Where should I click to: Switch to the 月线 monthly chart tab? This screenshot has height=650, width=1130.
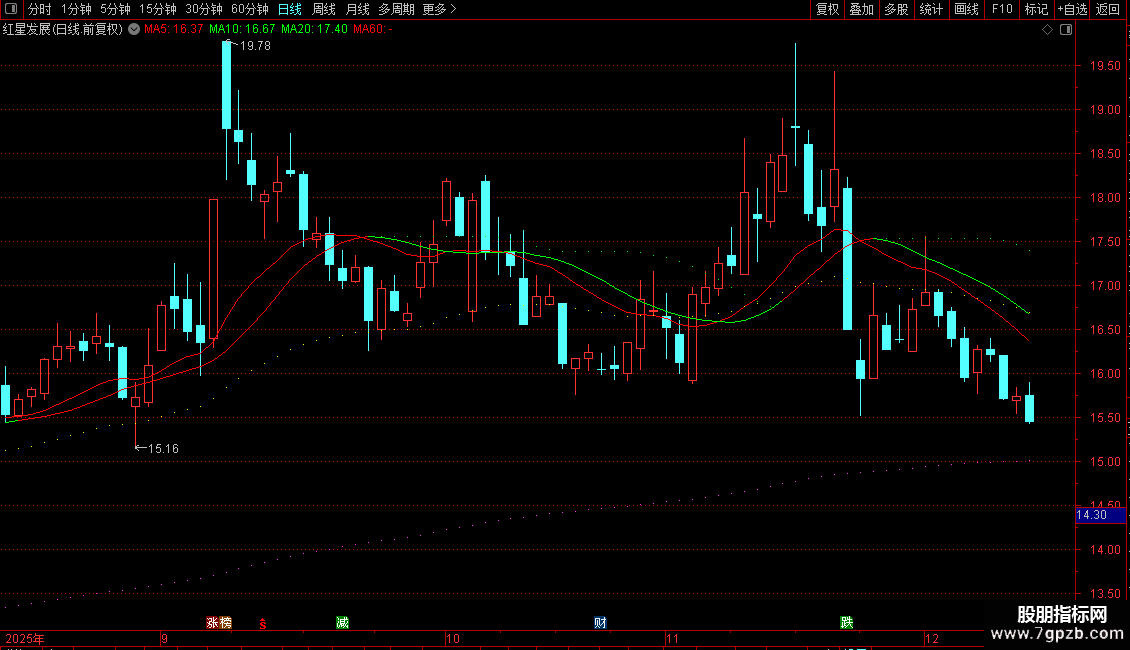(x=357, y=9)
